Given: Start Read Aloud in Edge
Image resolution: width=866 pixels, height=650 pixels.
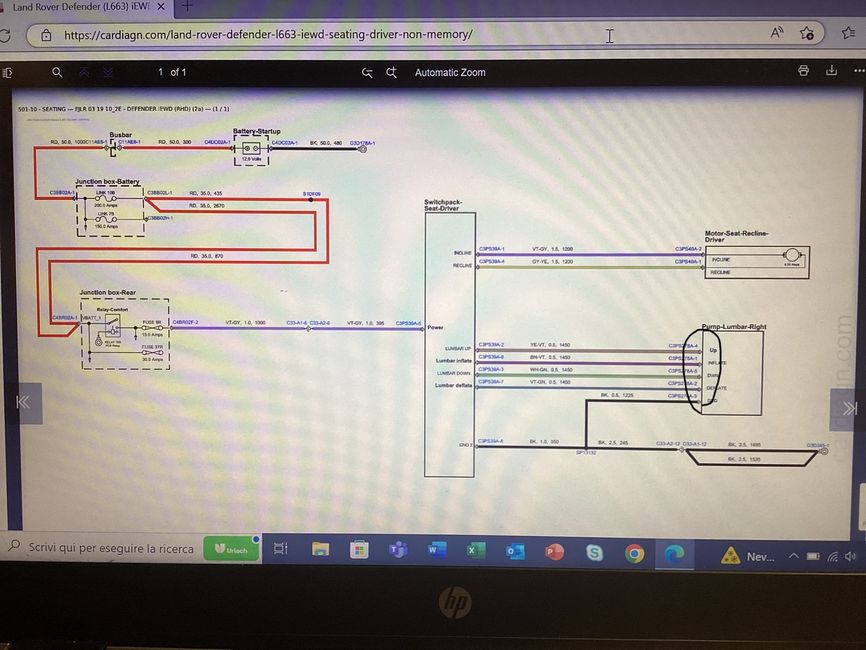Looking at the screenshot, I should pos(777,33).
